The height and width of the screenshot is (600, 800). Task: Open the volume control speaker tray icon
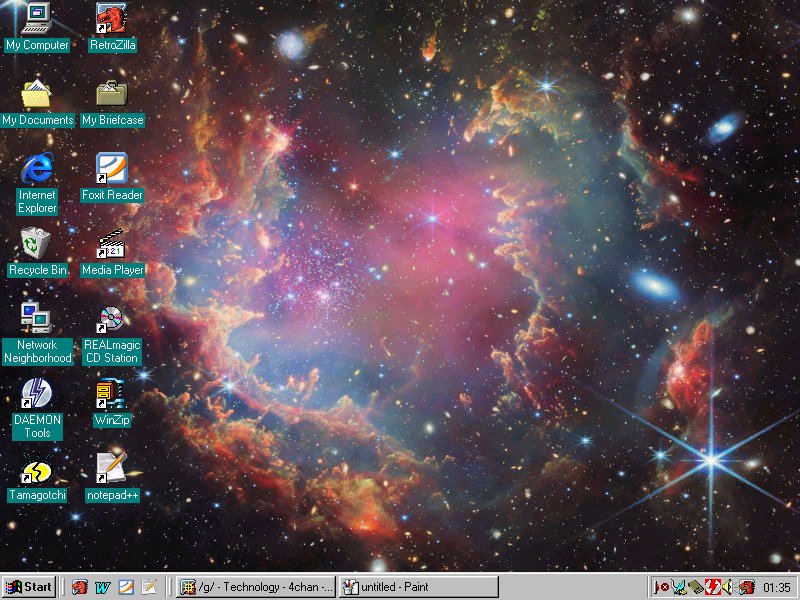[x=728, y=587]
